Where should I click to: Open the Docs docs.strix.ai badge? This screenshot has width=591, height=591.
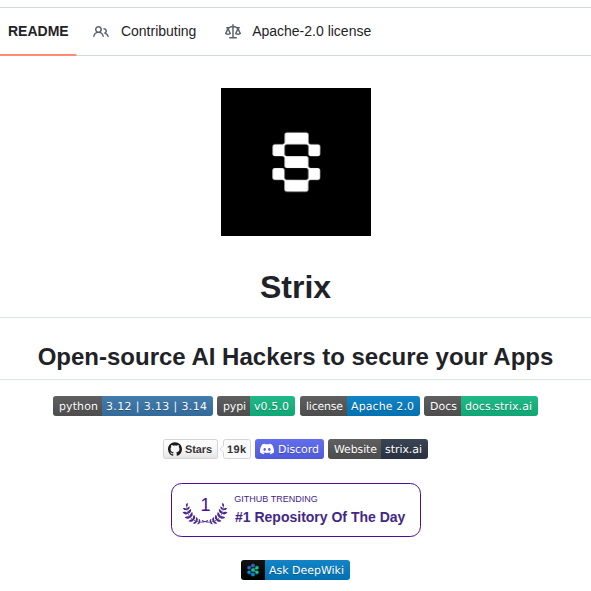[481, 406]
